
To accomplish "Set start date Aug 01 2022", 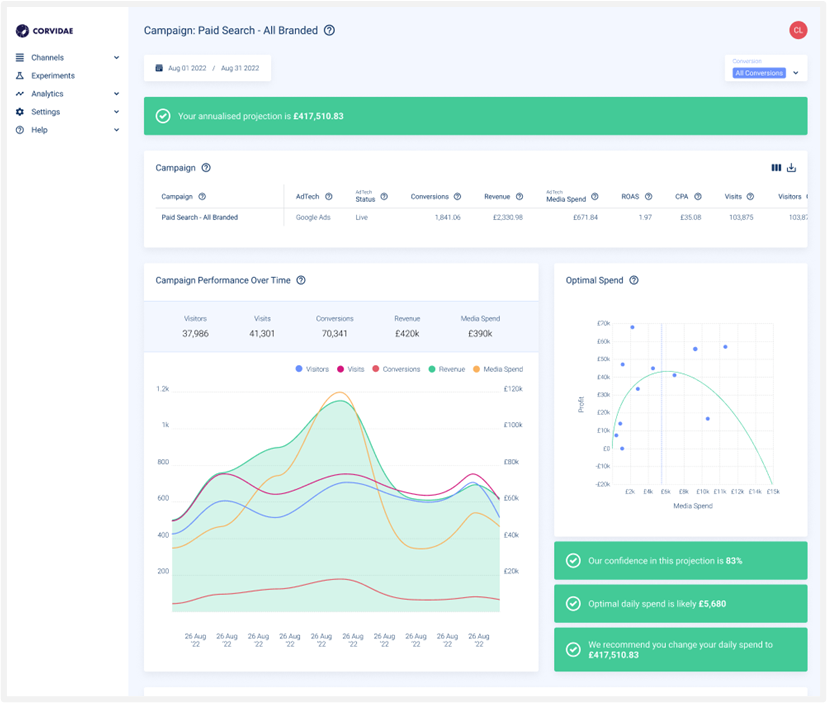I will 187,68.
